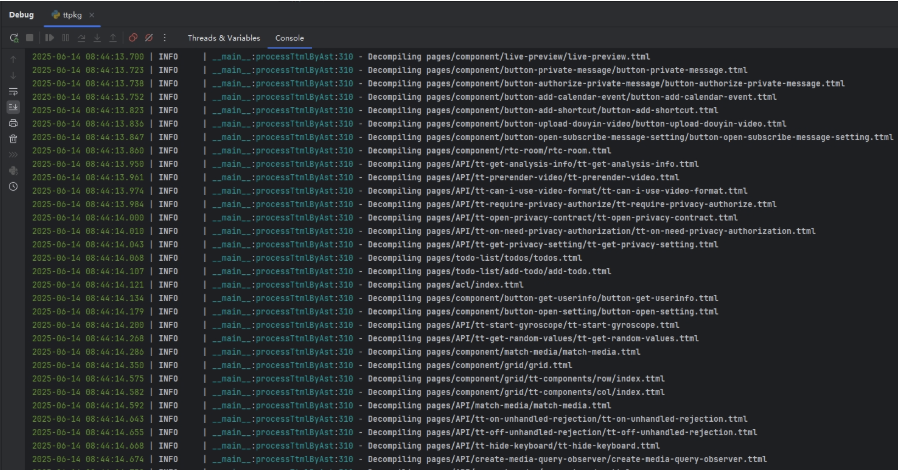Clear all console output with the trash icon
Viewport: 898px width, 470px height.
point(13,139)
